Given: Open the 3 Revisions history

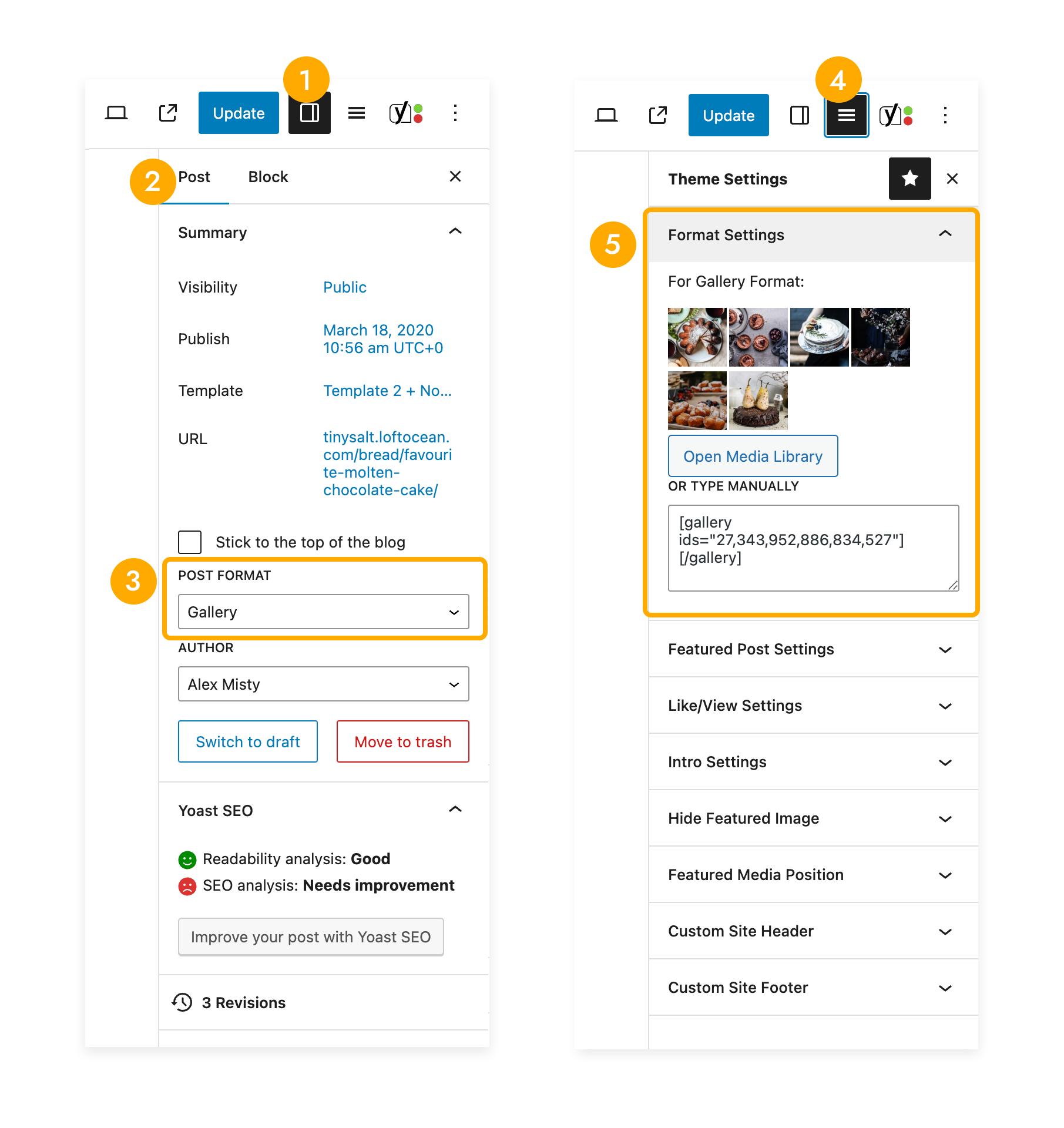Looking at the screenshot, I should coord(243,1002).
